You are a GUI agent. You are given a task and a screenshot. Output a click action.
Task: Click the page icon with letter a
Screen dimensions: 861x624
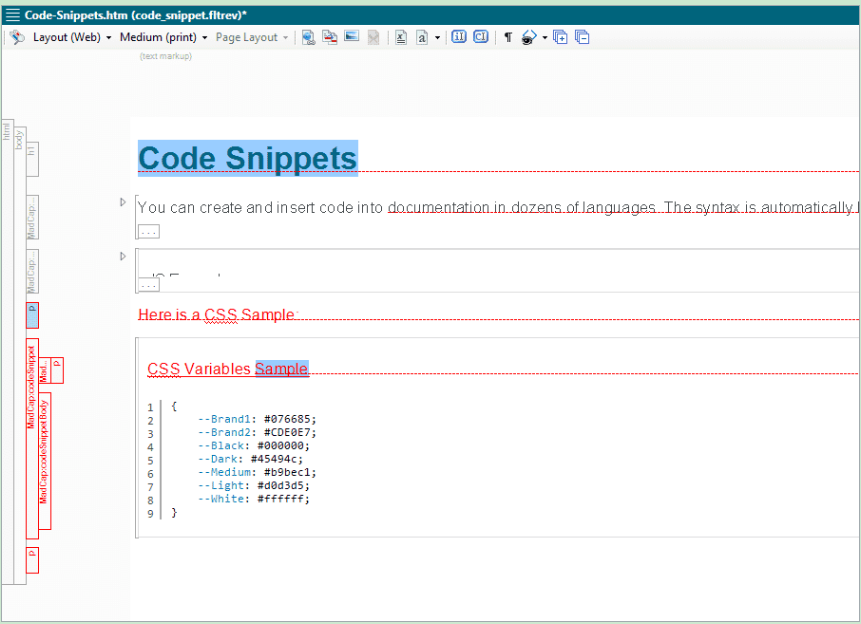422,37
